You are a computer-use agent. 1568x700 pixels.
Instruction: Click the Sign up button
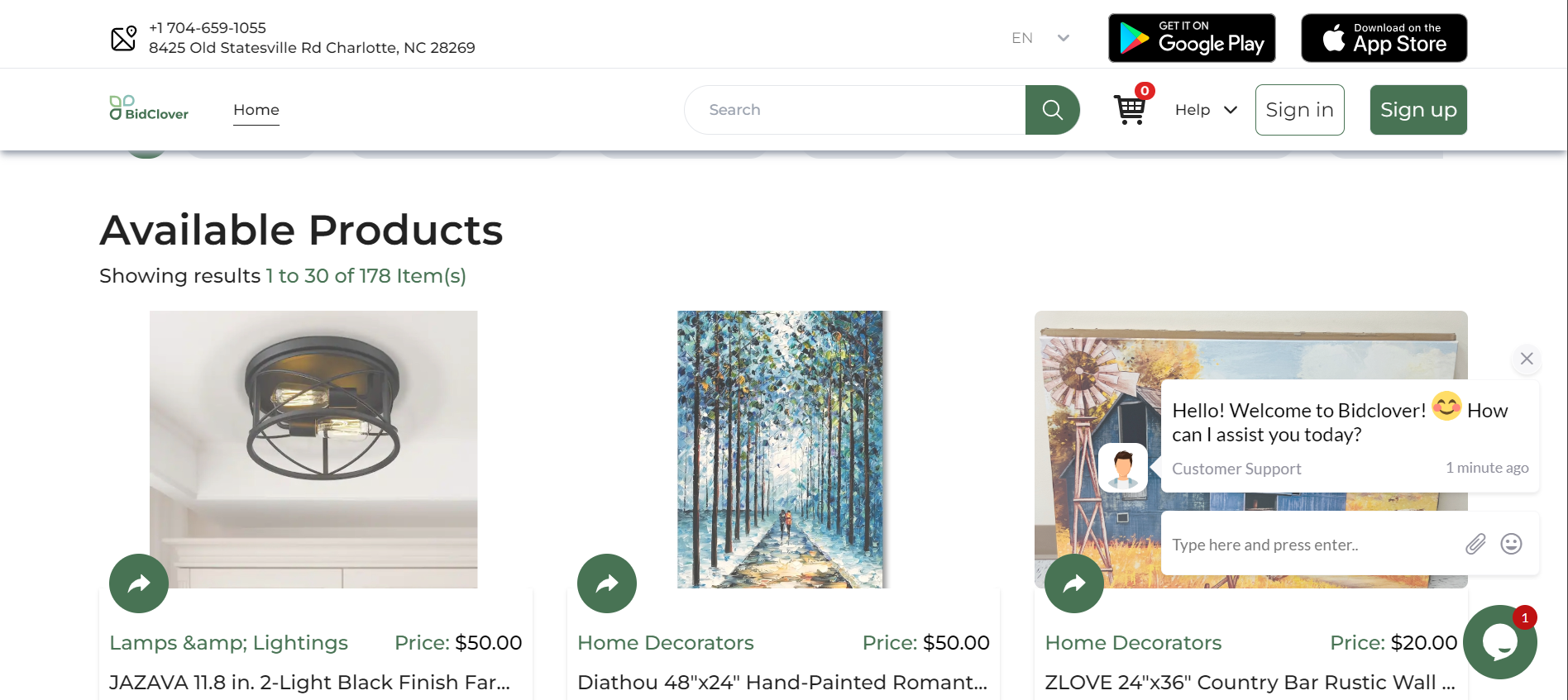tap(1418, 110)
